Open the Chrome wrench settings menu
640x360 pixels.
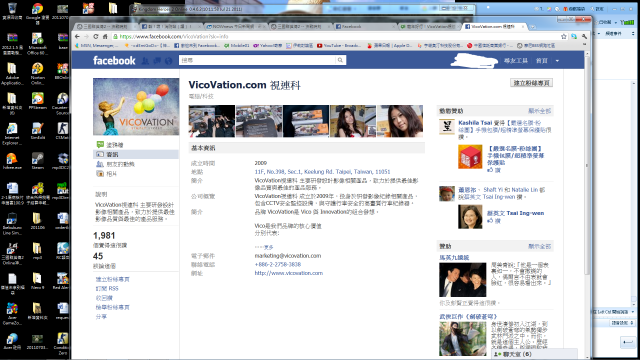[584, 37]
